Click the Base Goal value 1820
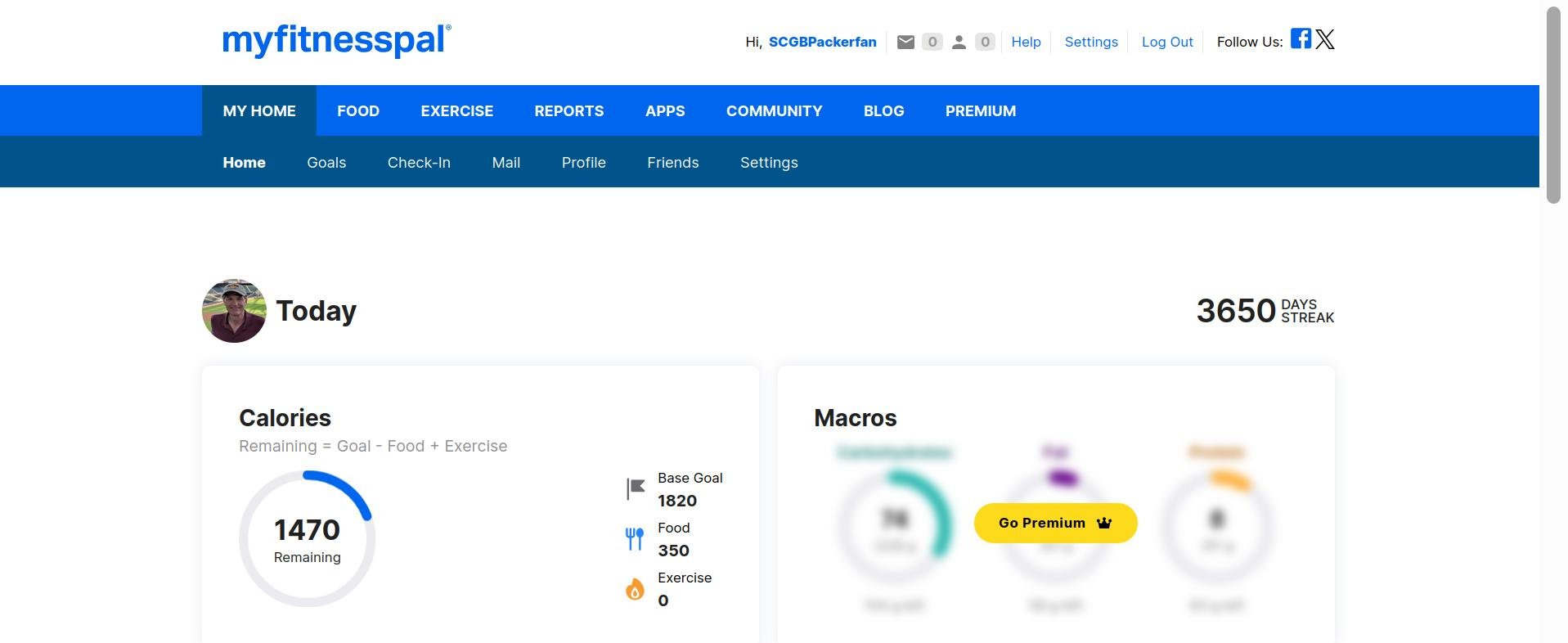The image size is (1568, 643). coord(677,501)
